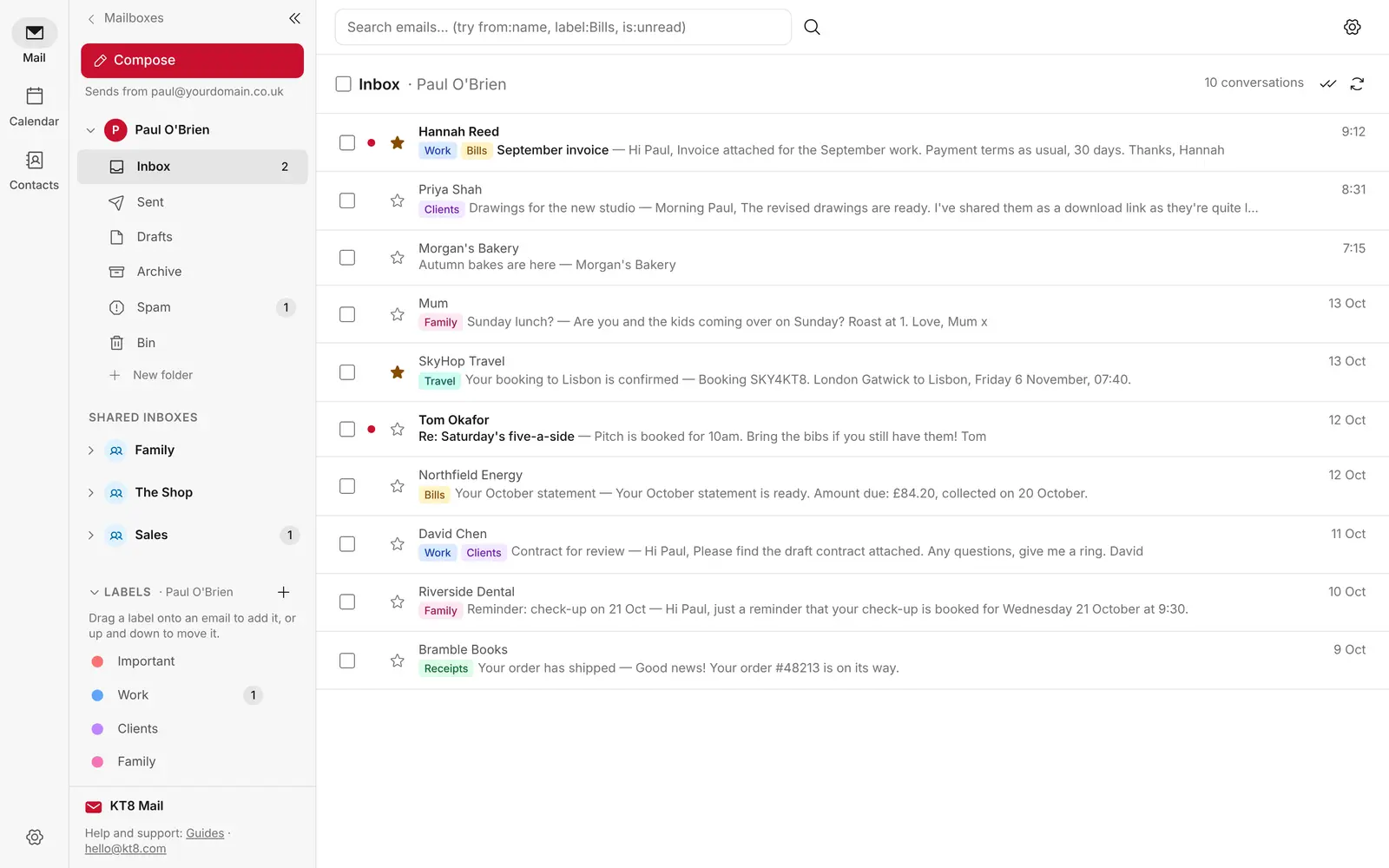
Task: Unstar the SkyHop Travel email
Action: [x=397, y=372]
